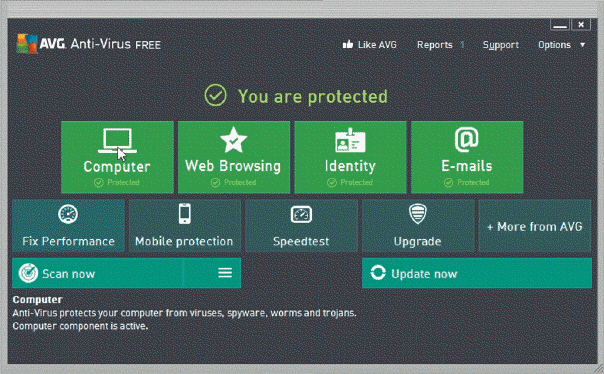Open the Fix Performance label
This screenshot has width=604, height=374.
pyautogui.click(x=69, y=242)
